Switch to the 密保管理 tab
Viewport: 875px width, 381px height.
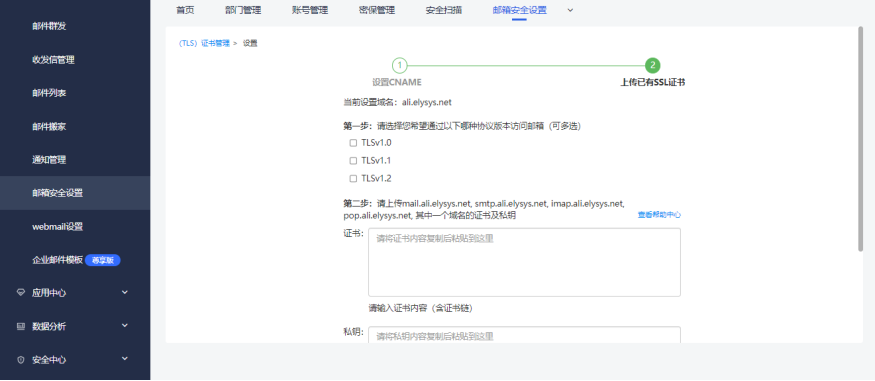click(377, 10)
